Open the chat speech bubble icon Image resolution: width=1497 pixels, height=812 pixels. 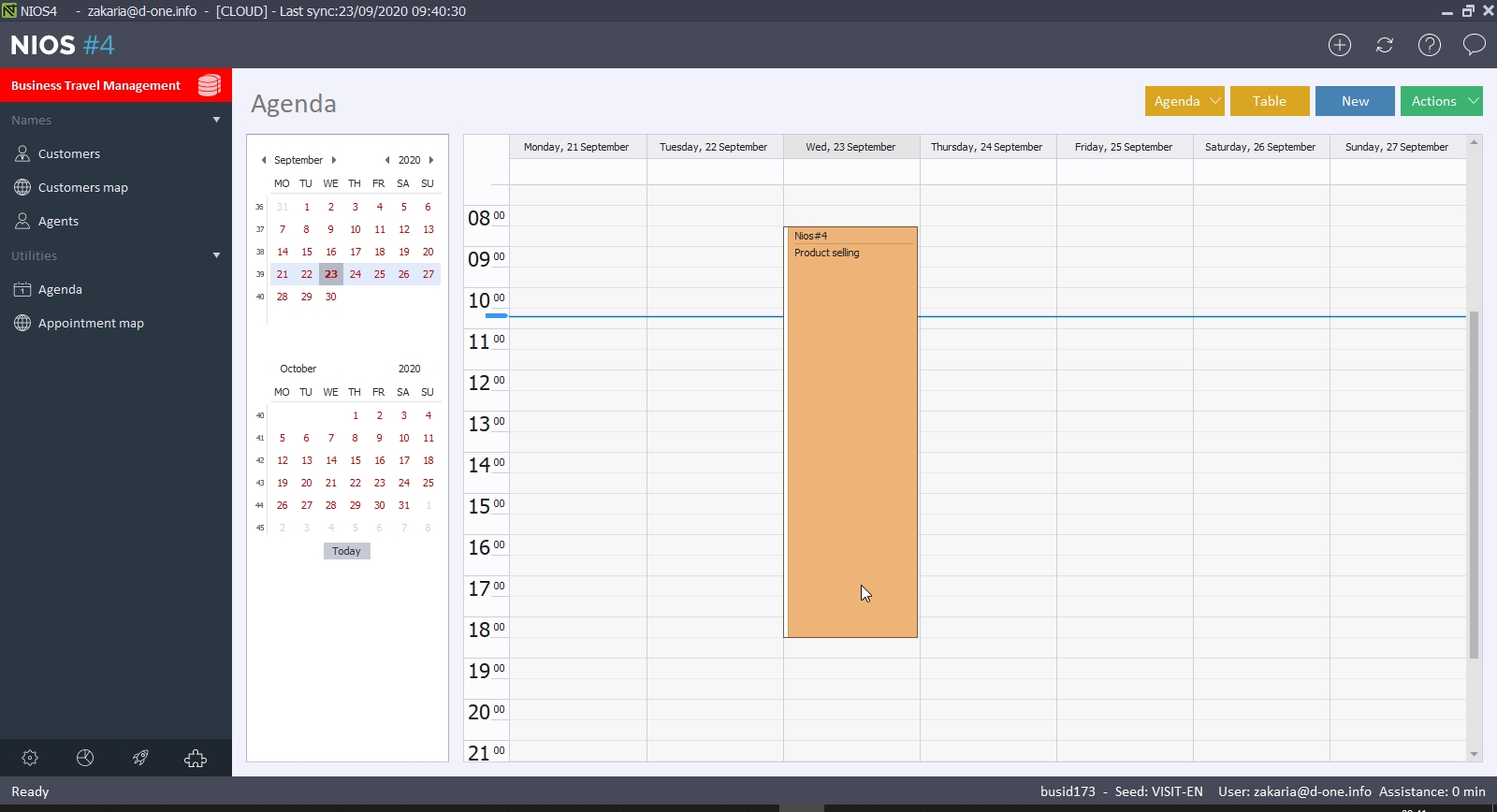(1475, 45)
